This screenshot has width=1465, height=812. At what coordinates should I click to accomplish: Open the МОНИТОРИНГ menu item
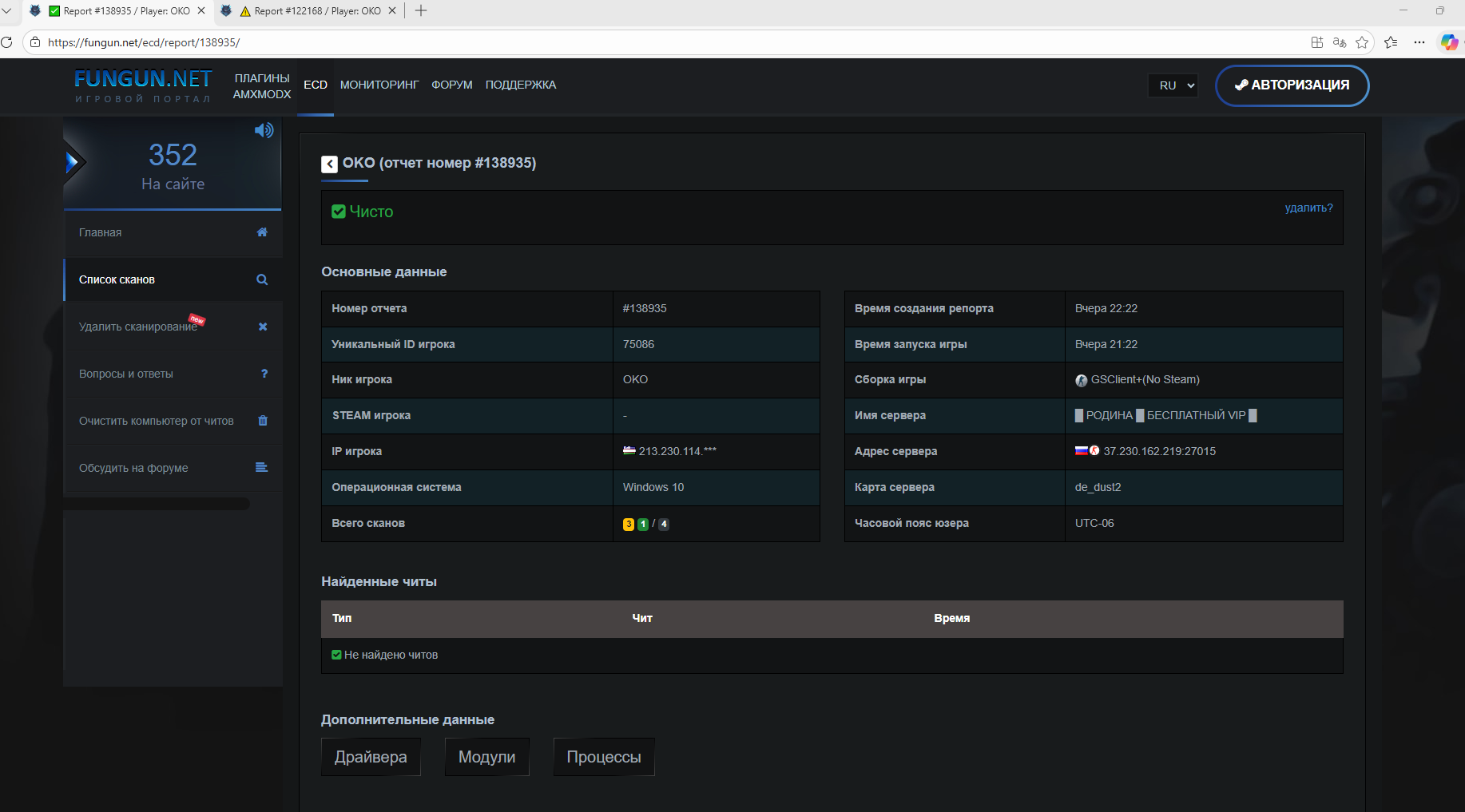point(379,85)
